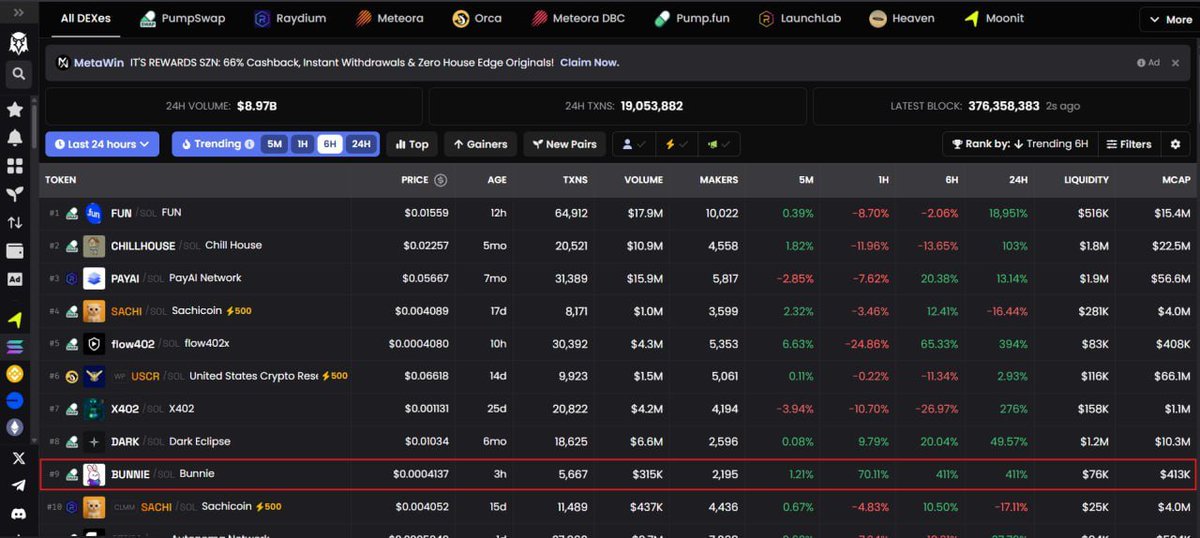Show New Pairs list
The image size is (1200, 538).
[565, 144]
